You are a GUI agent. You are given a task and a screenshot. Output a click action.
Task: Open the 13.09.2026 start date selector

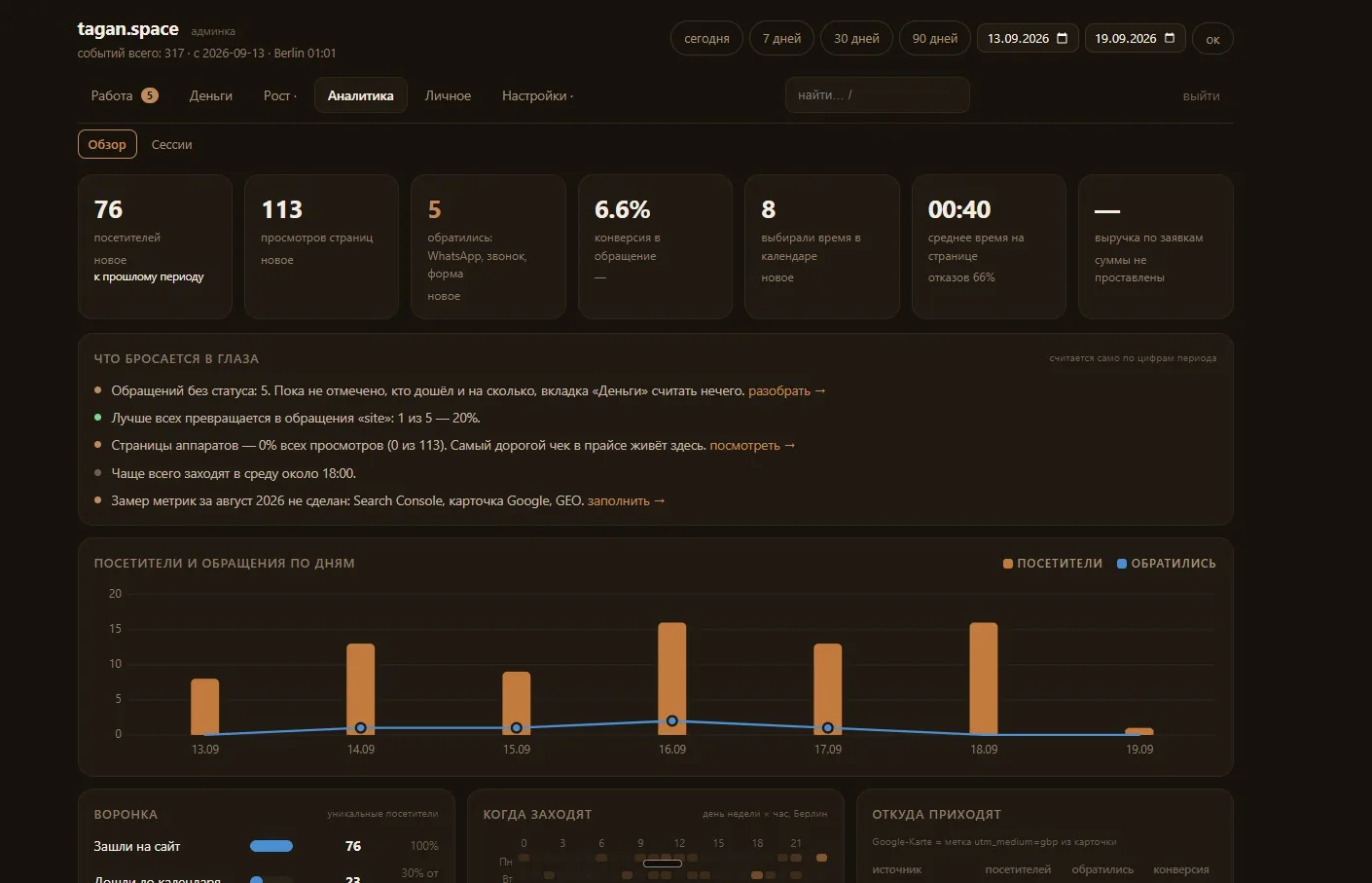coord(1028,39)
